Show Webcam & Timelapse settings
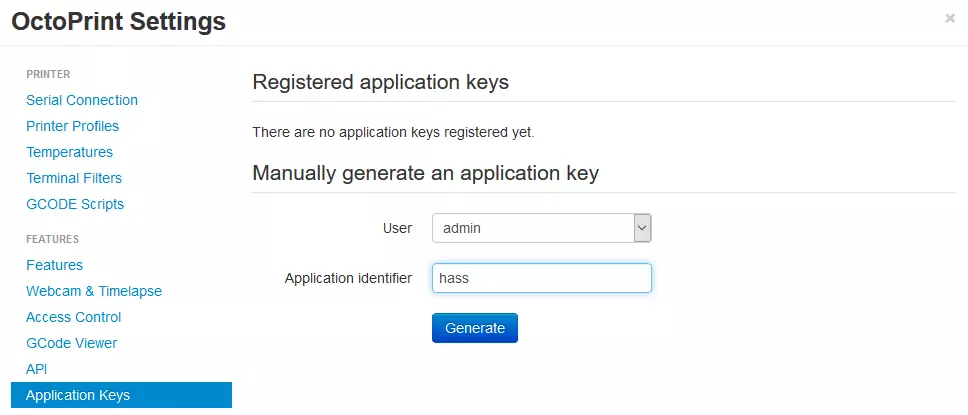The image size is (968, 415). pyautogui.click(x=94, y=291)
